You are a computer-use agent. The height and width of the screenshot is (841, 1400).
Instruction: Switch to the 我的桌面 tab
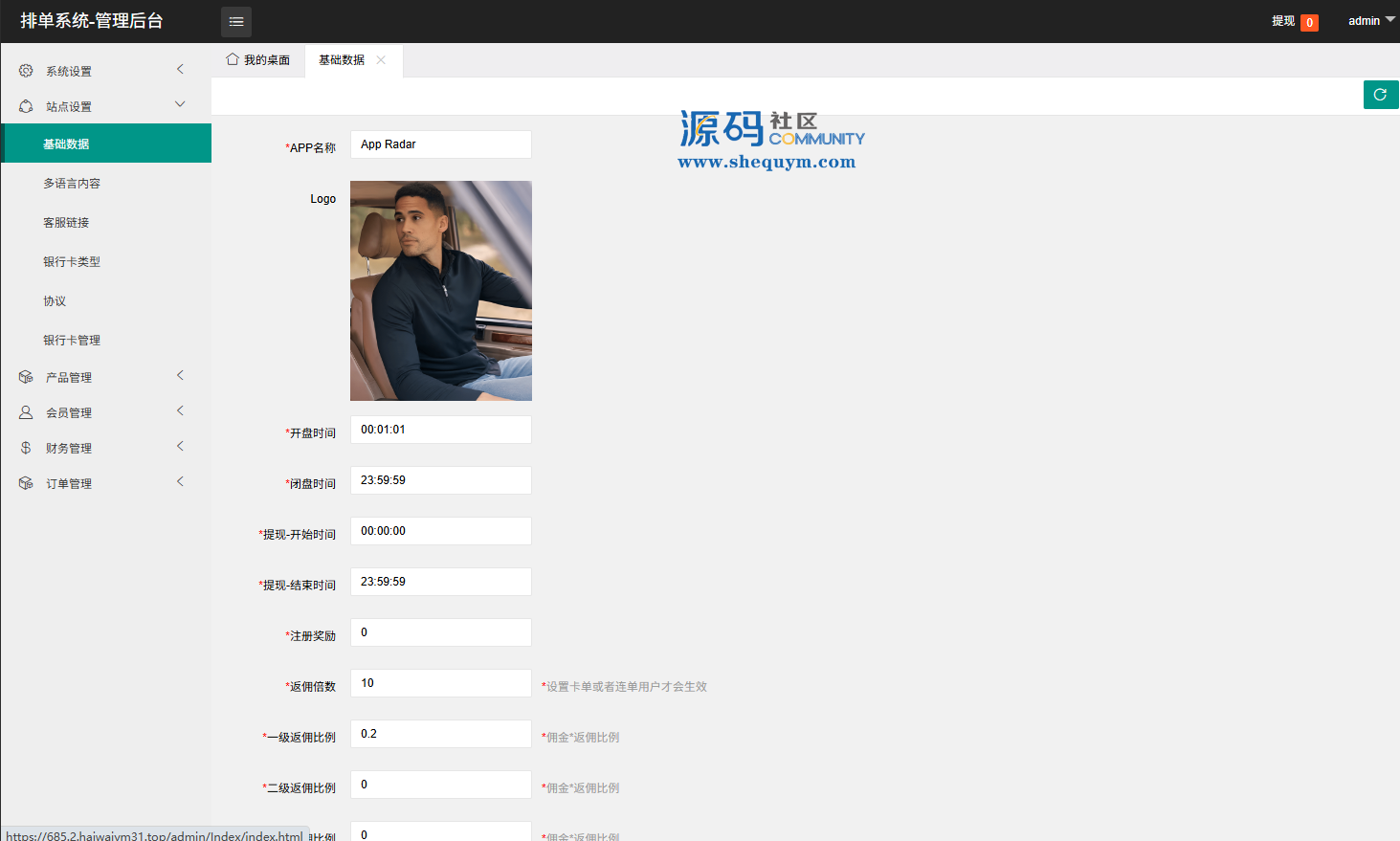tap(258, 60)
